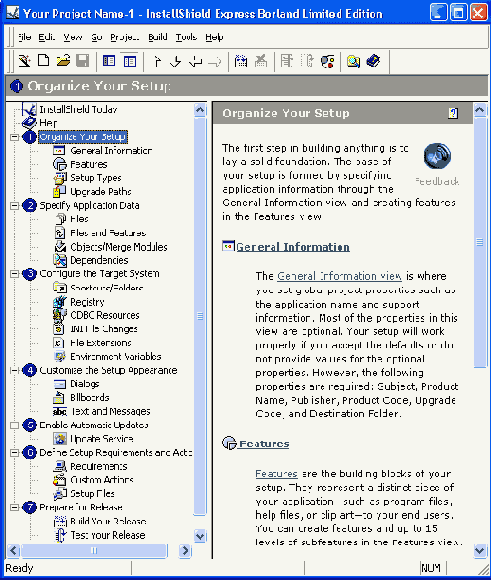Open the Build menu
This screenshot has height=580, width=491.
(x=158, y=37)
